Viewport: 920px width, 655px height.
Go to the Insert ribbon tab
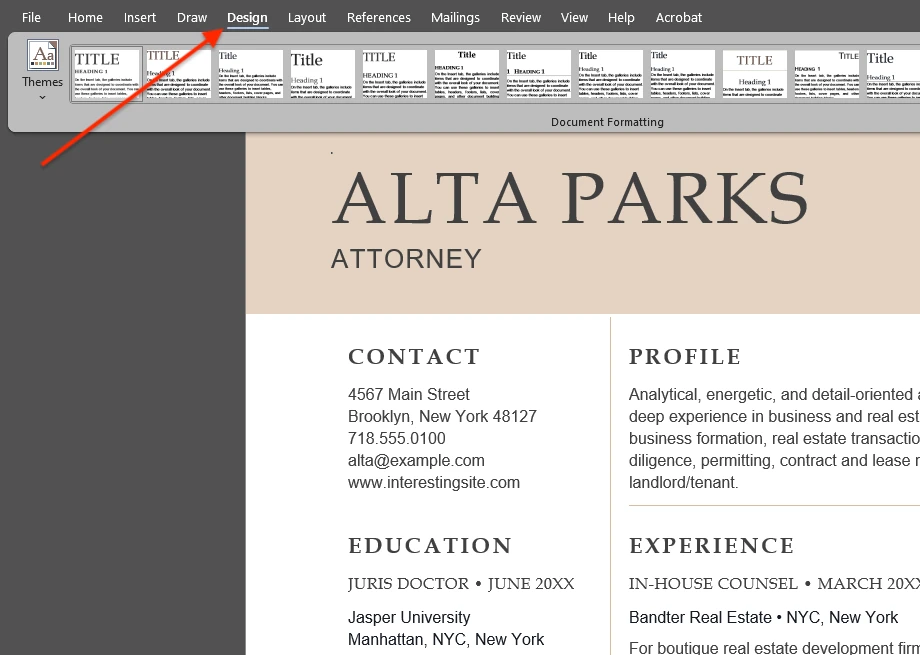[140, 17]
